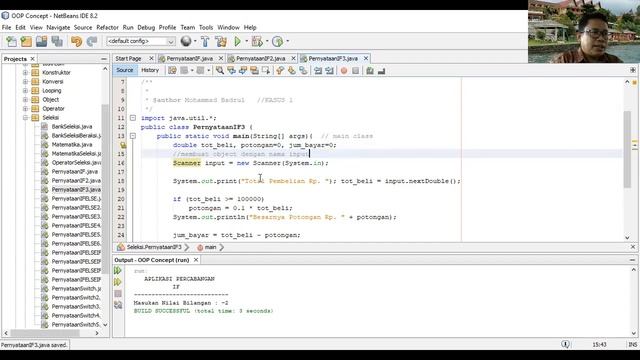Open the Debug menu
Image resolution: width=640 pixels, height=360 pixels.
[146, 27]
